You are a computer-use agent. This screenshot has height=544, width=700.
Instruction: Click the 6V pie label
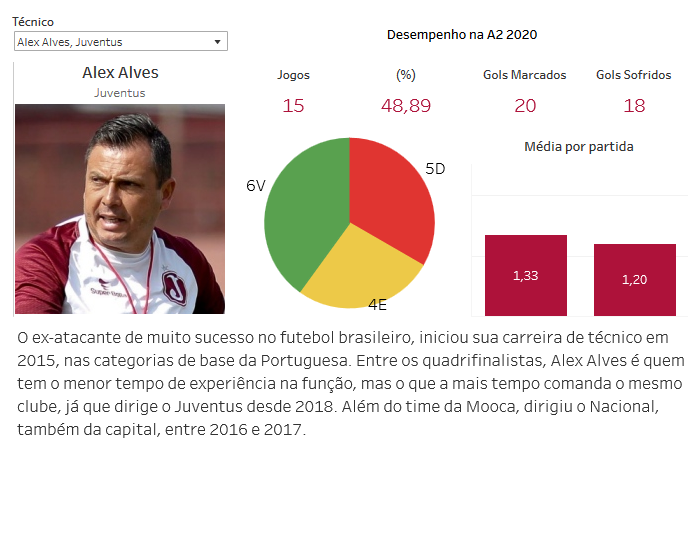tap(256, 186)
